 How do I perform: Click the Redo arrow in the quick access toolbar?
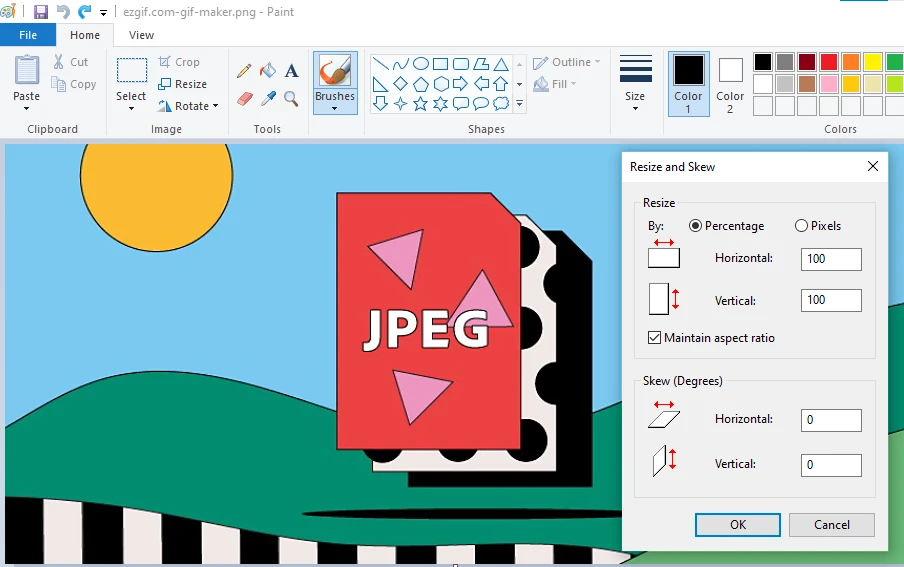[85, 12]
